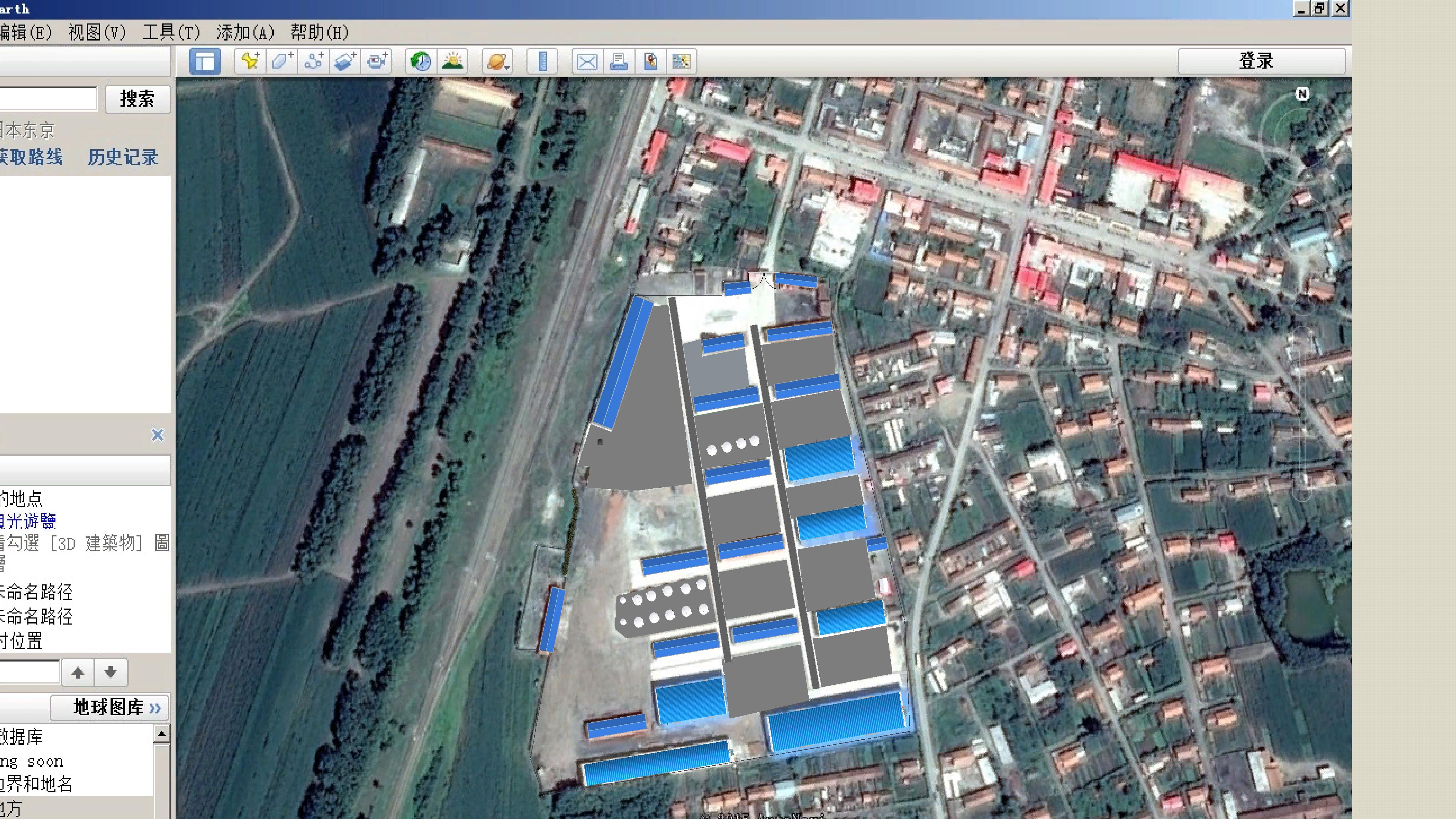This screenshot has height=819, width=1456.
Task: Click north N on compass ring
Action: tap(1302, 94)
